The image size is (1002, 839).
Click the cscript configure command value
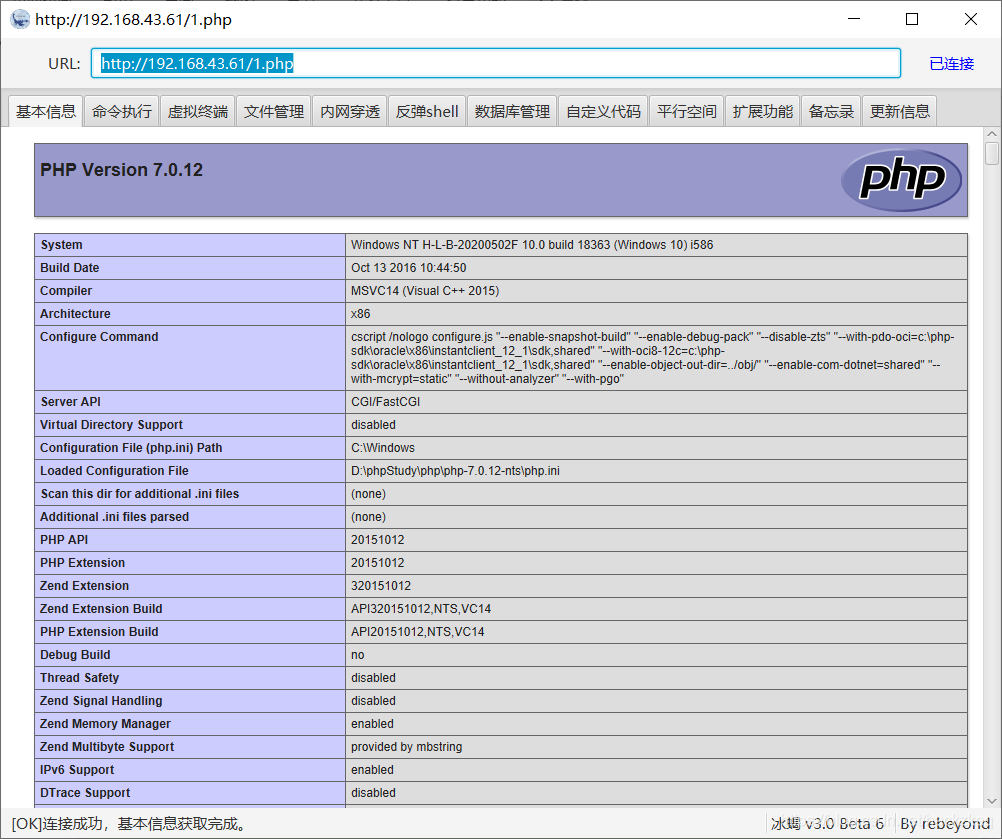point(652,358)
